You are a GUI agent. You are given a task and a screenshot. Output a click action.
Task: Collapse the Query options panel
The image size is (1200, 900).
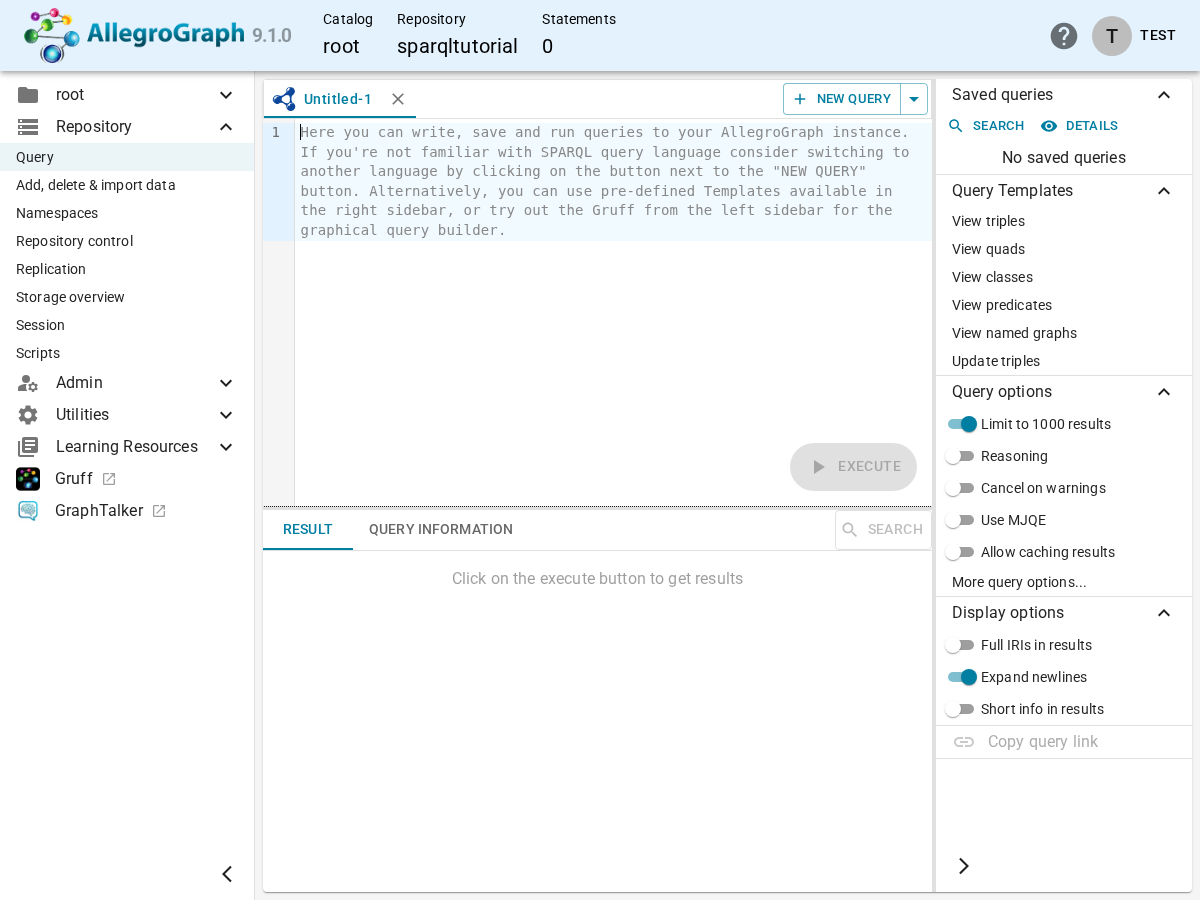pos(1164,392)
